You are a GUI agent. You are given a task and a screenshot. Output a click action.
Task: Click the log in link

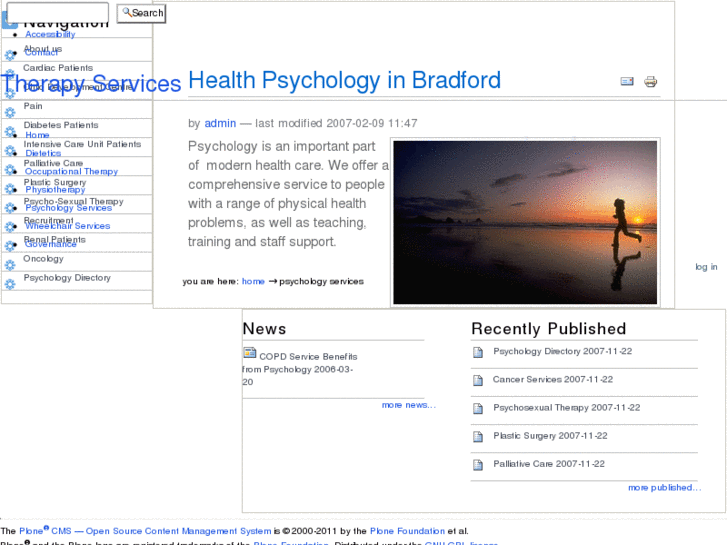[x=706, y=267]
